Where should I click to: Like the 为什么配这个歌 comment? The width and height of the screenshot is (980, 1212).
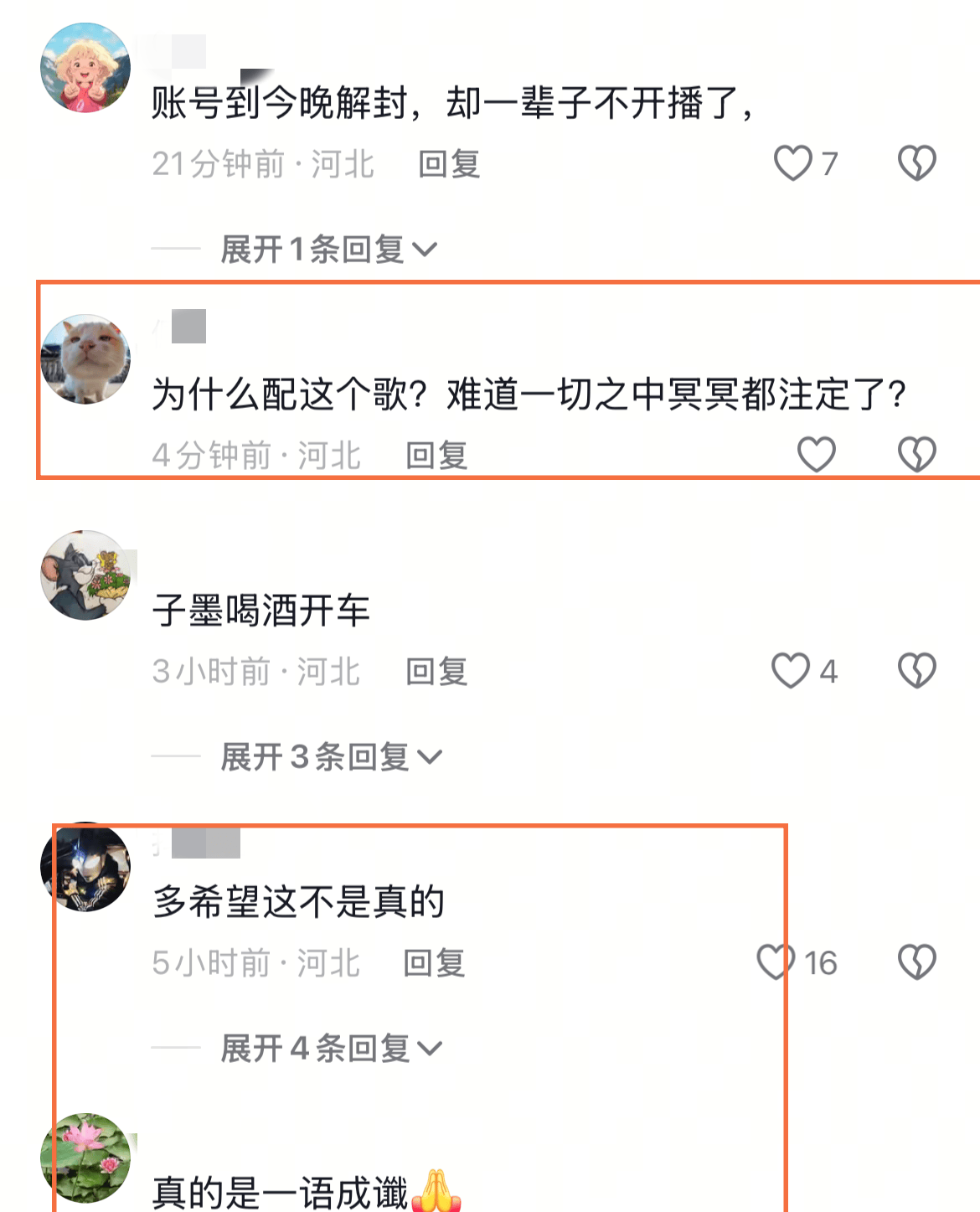pos(816,454)
